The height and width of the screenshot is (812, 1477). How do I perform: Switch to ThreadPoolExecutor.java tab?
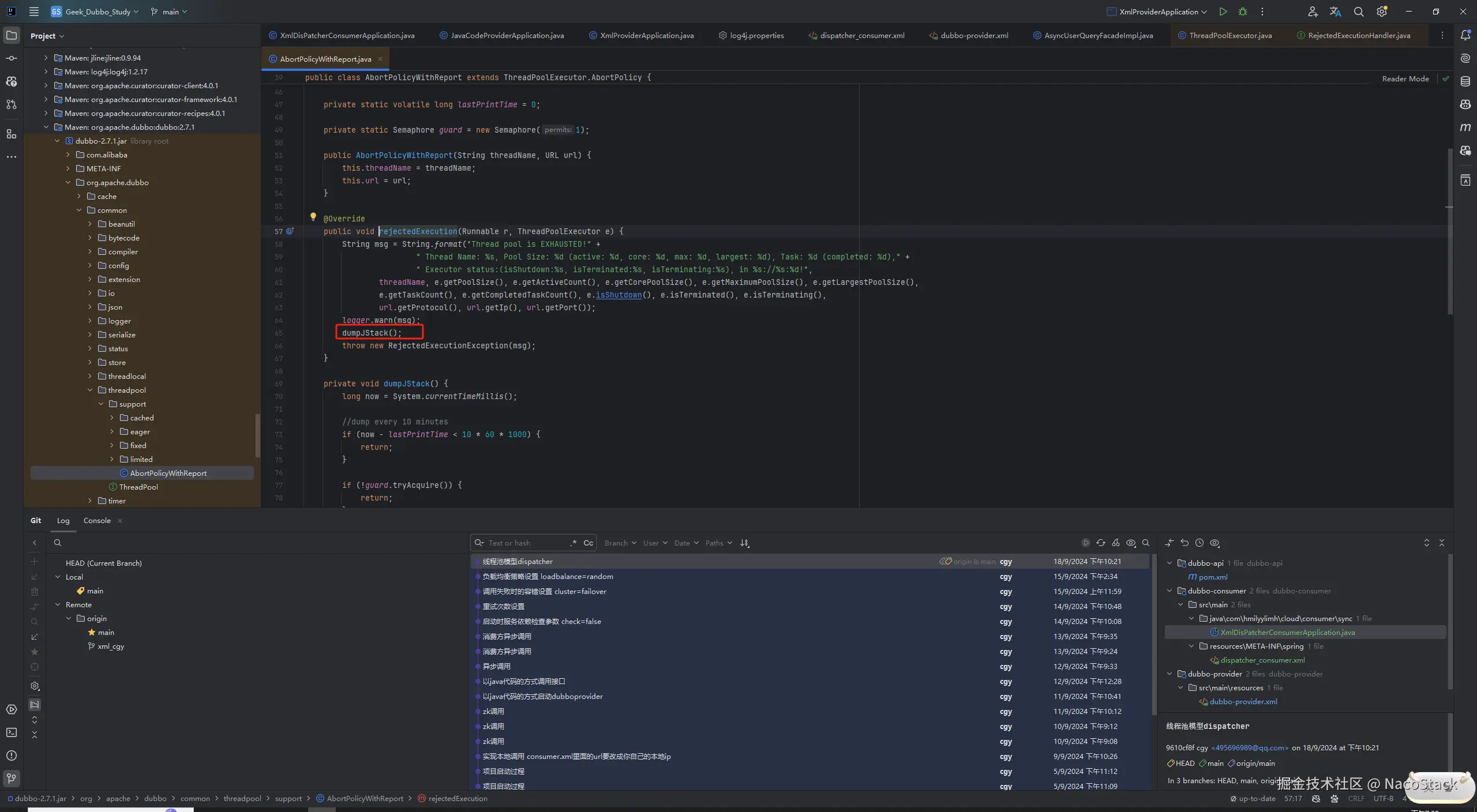1229,35
